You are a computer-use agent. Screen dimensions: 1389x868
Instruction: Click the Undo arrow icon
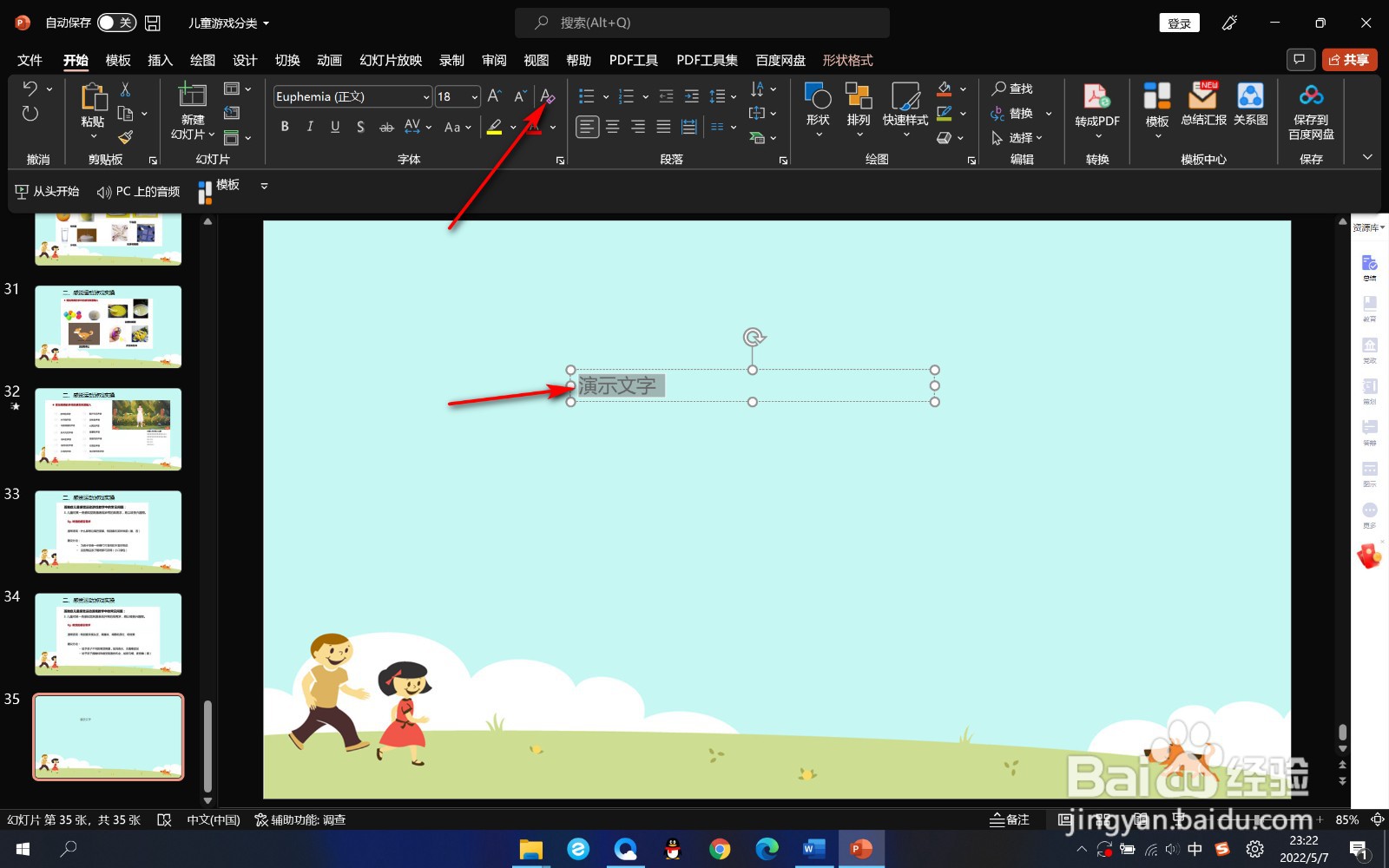pos(30,89)
